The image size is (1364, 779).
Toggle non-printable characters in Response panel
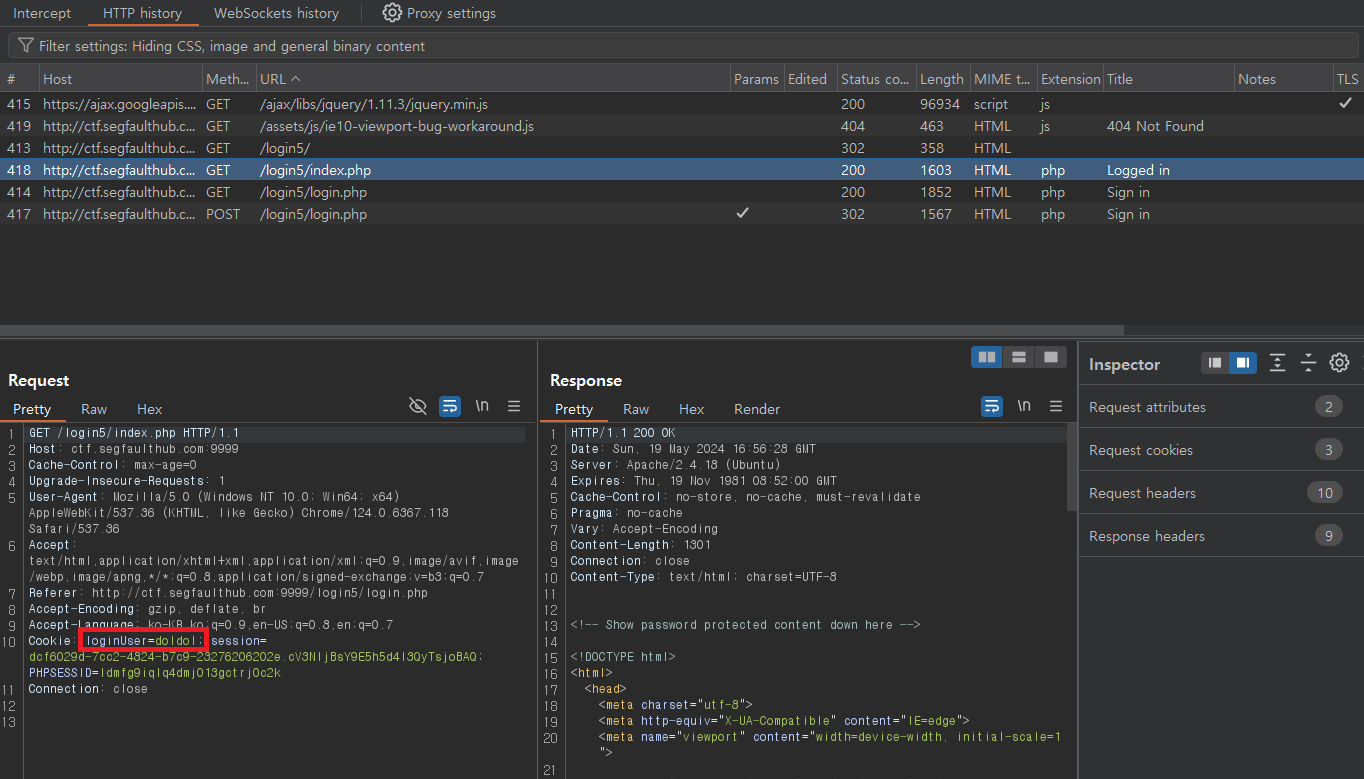pyautogui.click(x=1024, y=406)
